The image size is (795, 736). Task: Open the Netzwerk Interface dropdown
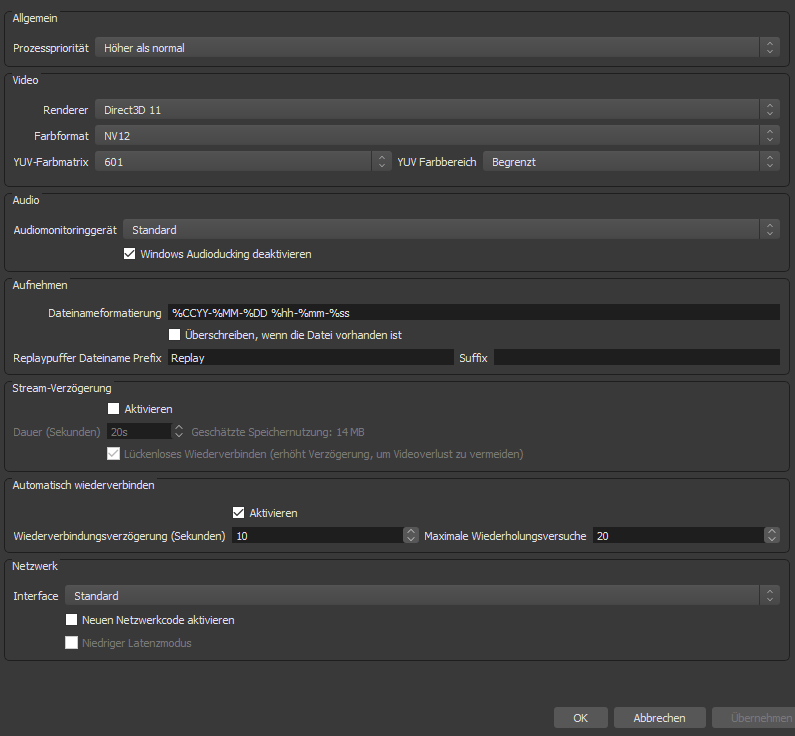click(421, 596)
